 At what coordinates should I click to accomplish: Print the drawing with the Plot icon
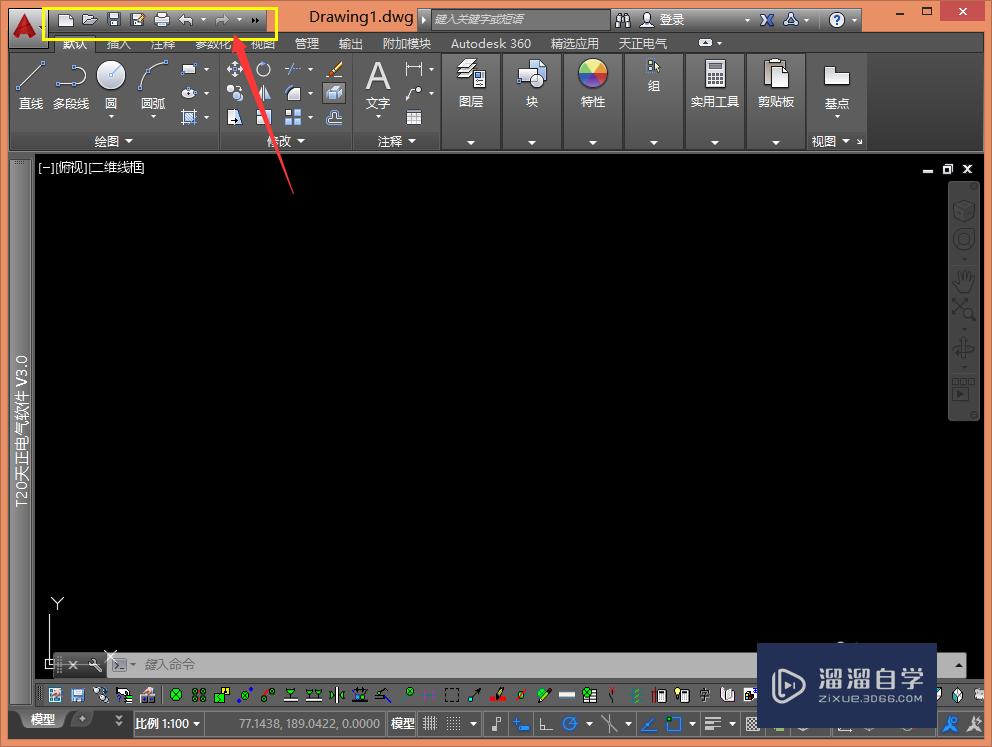tap(162, 20)
